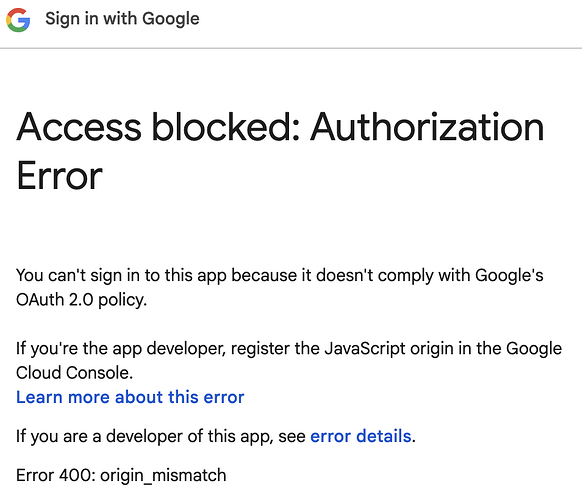Open the error details link
The image size is (582, 500).
pos(360,436)
